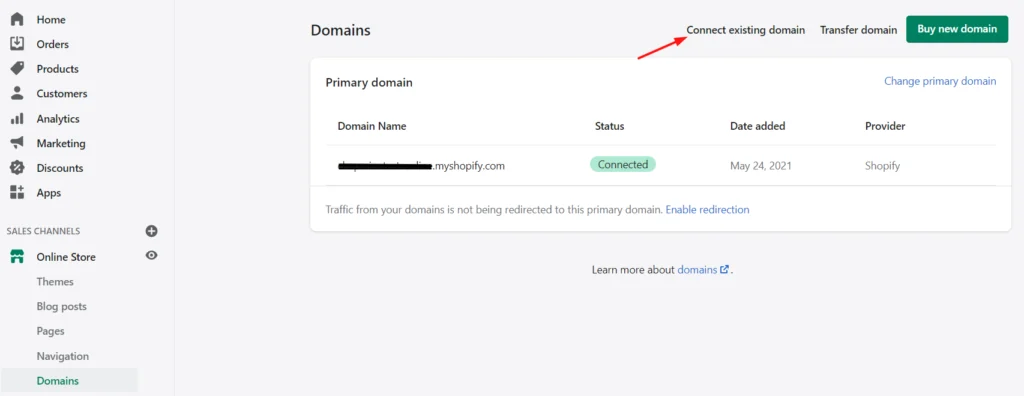
Task: Select Online Store sales channel
Action: 66,257
